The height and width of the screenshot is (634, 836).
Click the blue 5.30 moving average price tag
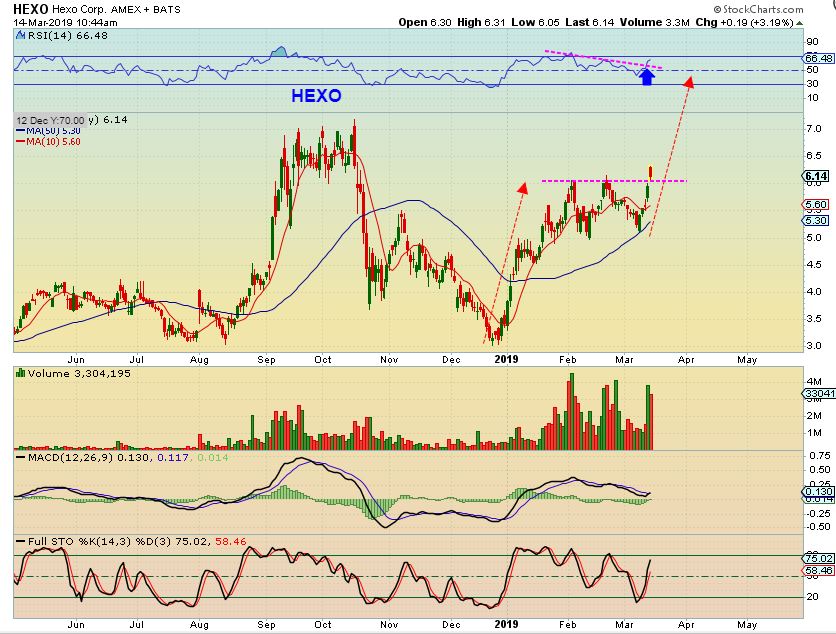[816, 220]
